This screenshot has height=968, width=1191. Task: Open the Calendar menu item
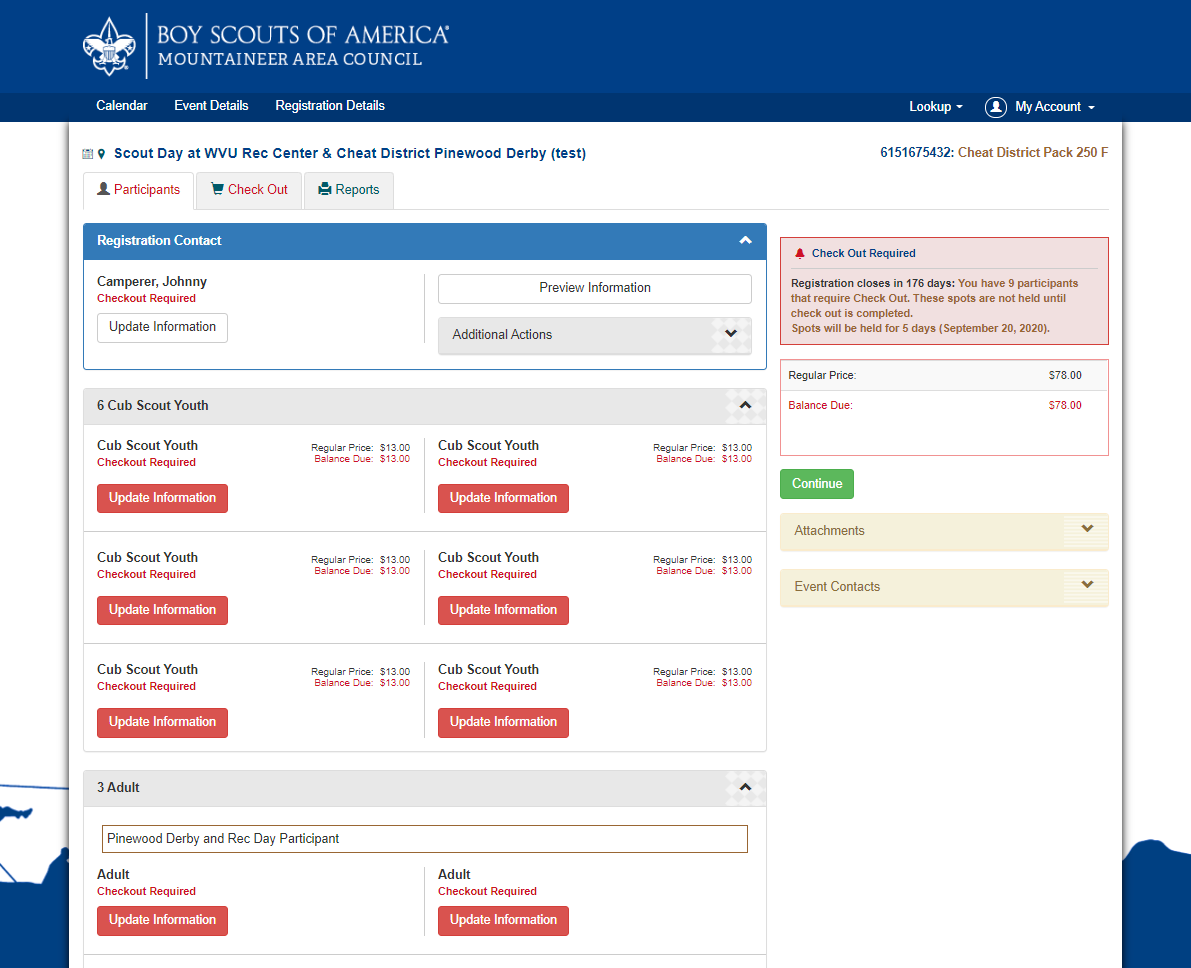(x=122, y=106)
